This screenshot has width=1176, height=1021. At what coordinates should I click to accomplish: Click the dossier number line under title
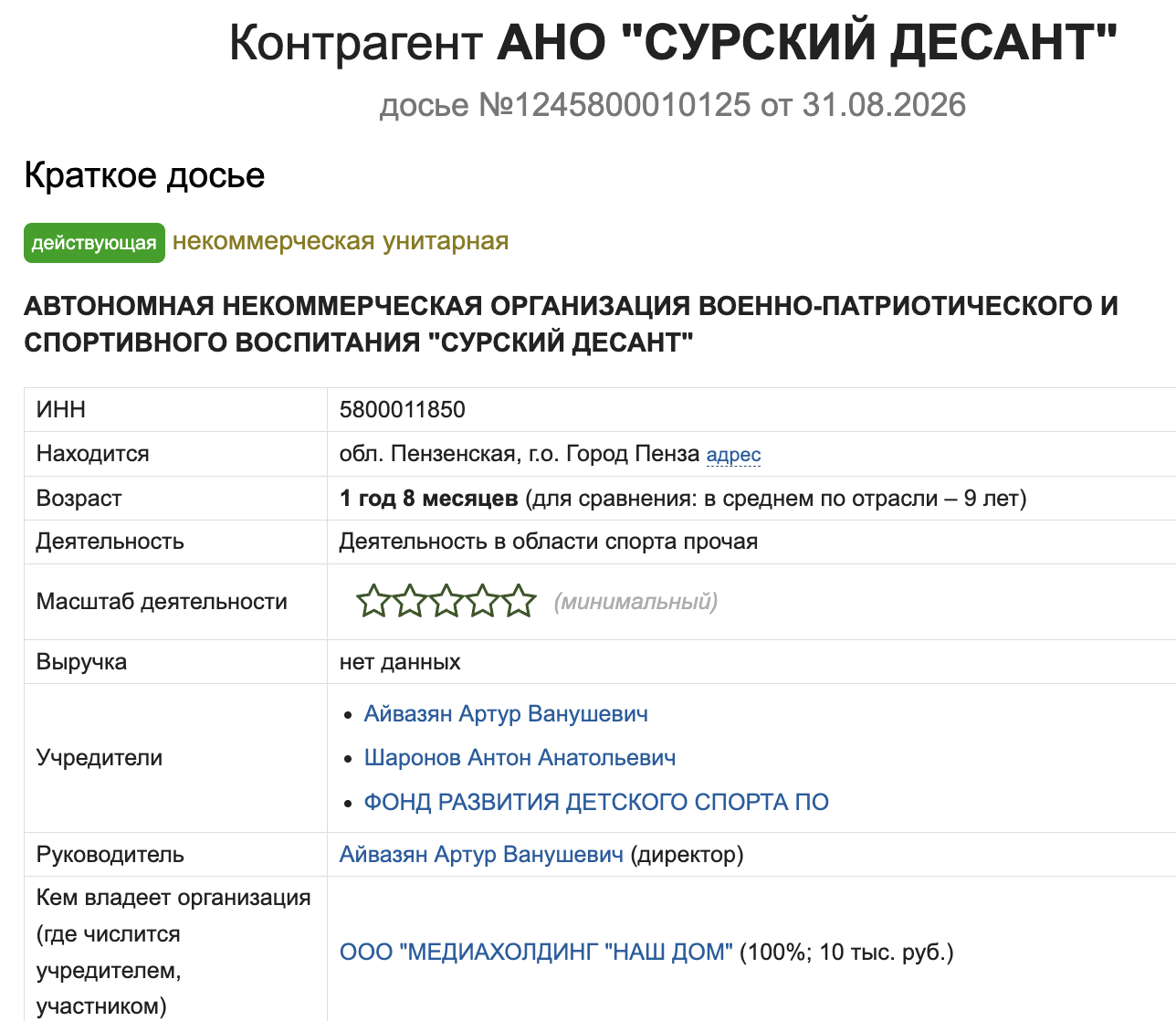[x=673, y=105]
